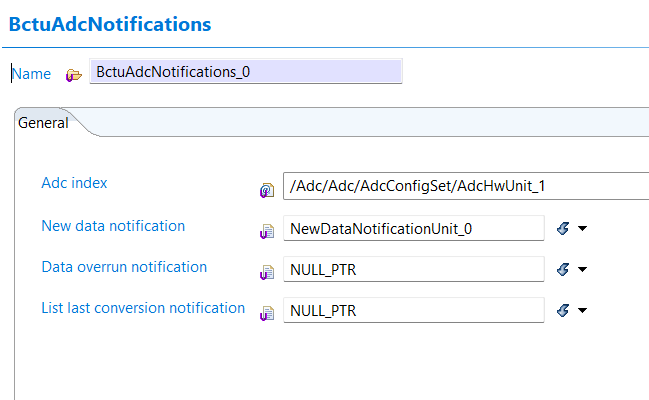Open the dropdown arrow for Data overrun notification
The image size is (649, 400).
click(582, 270)
